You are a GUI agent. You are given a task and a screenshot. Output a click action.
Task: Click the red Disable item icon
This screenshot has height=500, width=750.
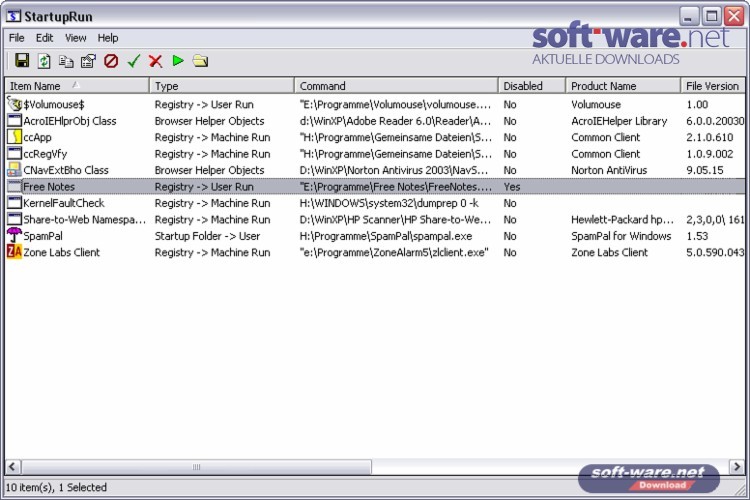pyautogui.click(x=111, y=61)
